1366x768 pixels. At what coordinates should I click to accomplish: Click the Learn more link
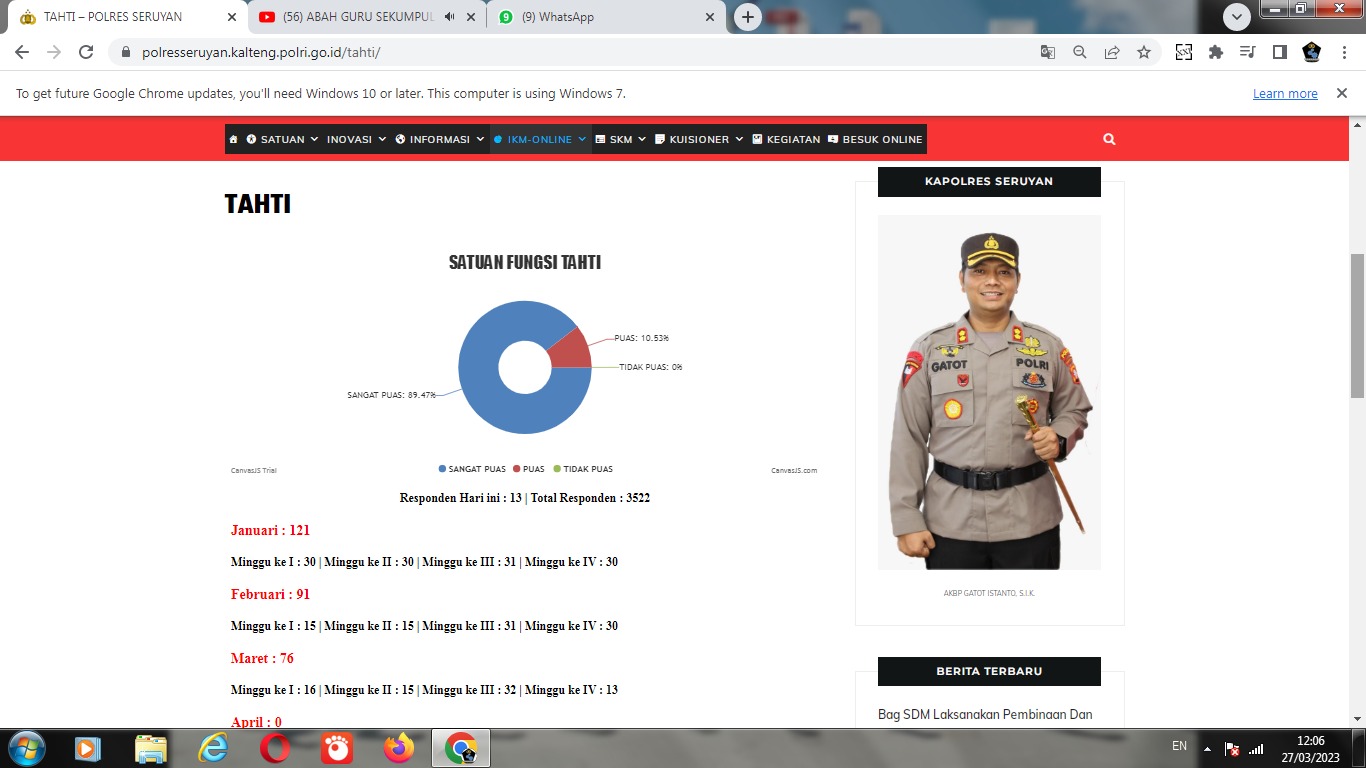(x=1285, y=94)
